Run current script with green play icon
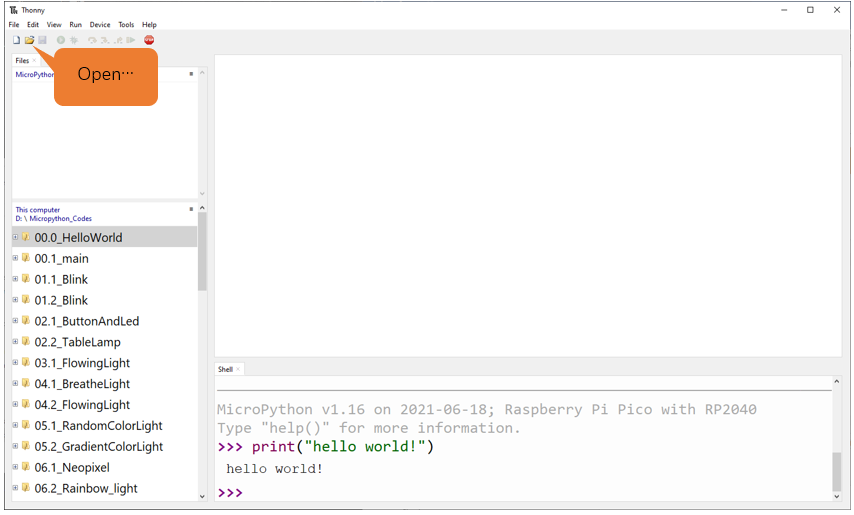The image size is (854, 515). point(61,40)
